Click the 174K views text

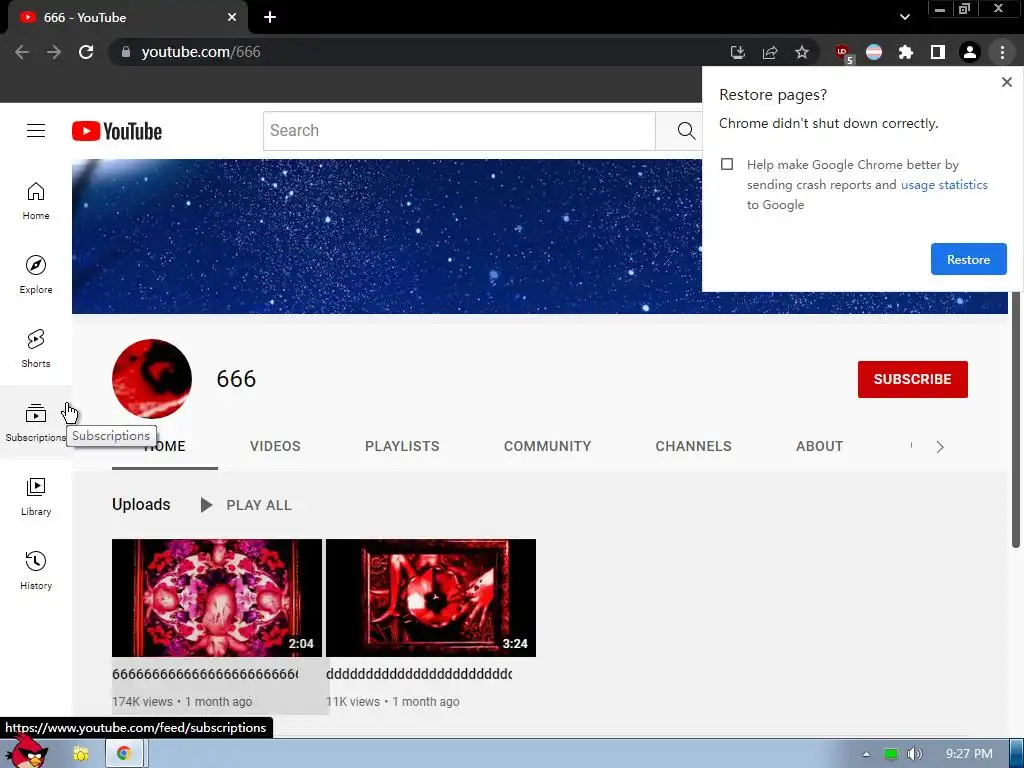(142, 701)
